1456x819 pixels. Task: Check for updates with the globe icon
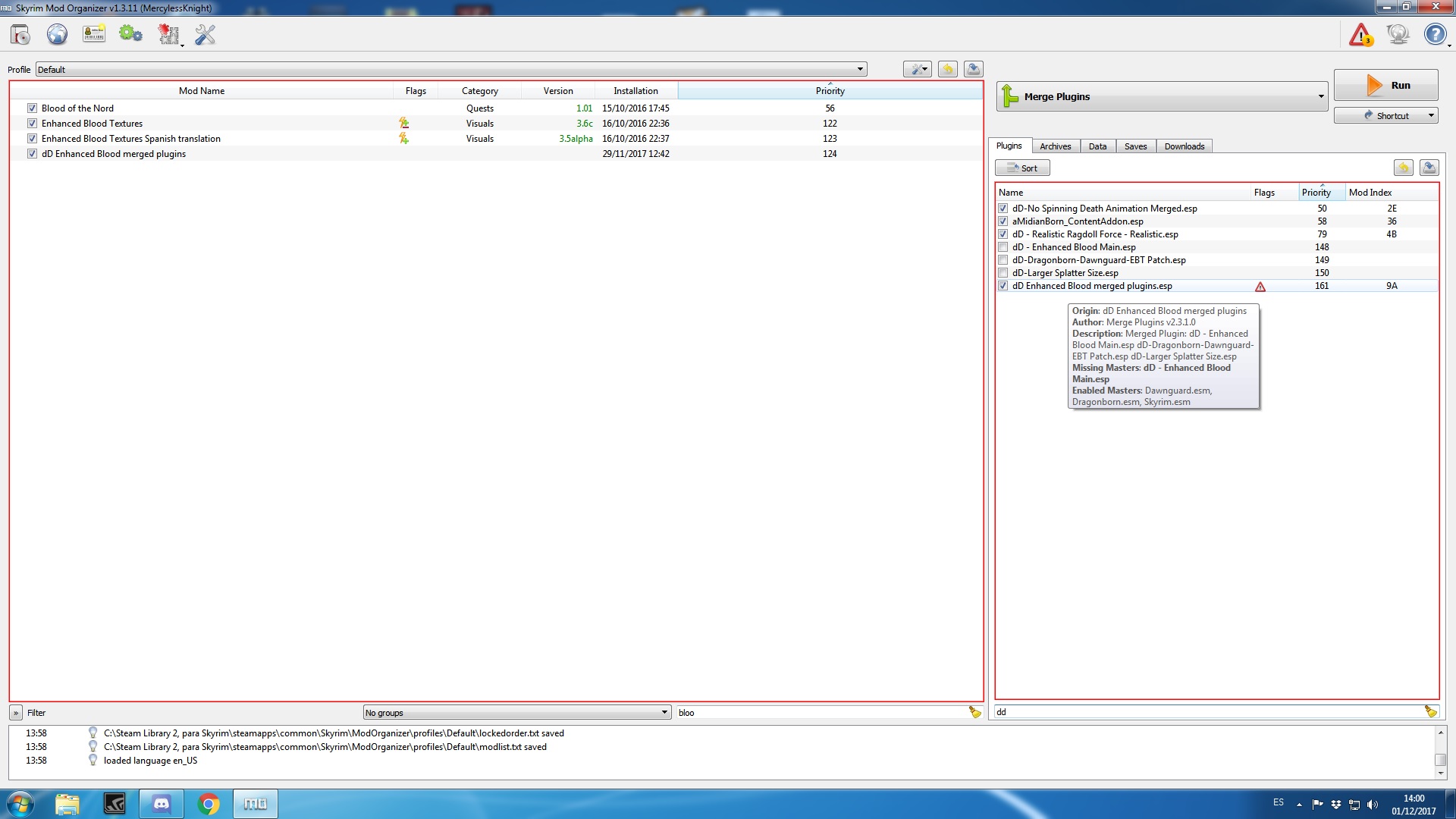(1398, 34)
